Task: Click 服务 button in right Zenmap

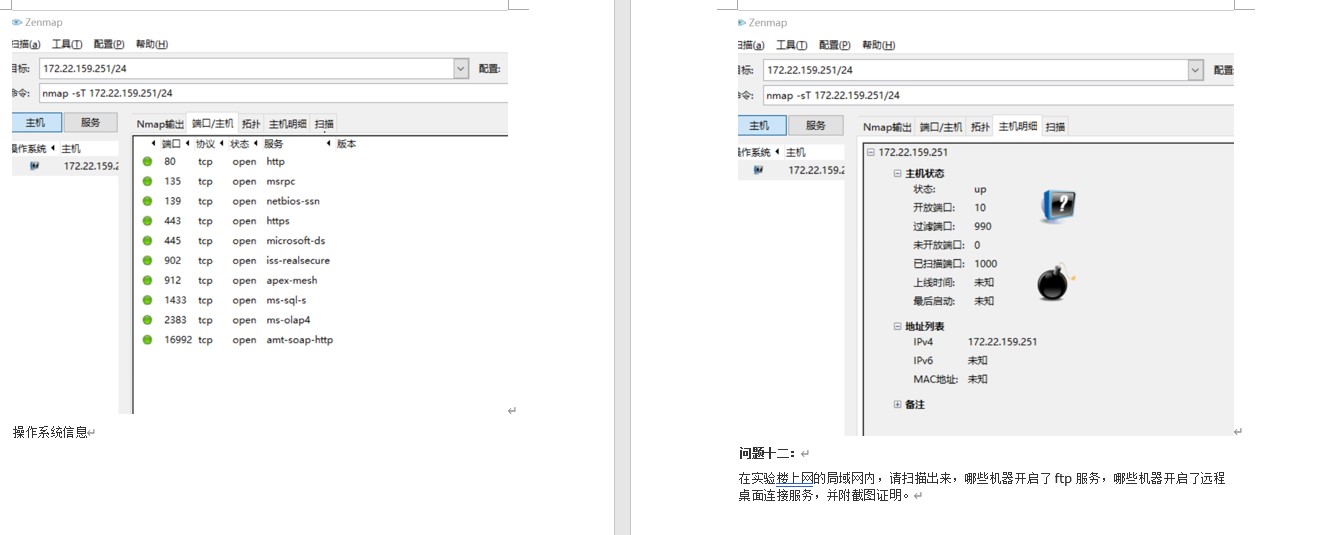Action: [x=816, y=125]
